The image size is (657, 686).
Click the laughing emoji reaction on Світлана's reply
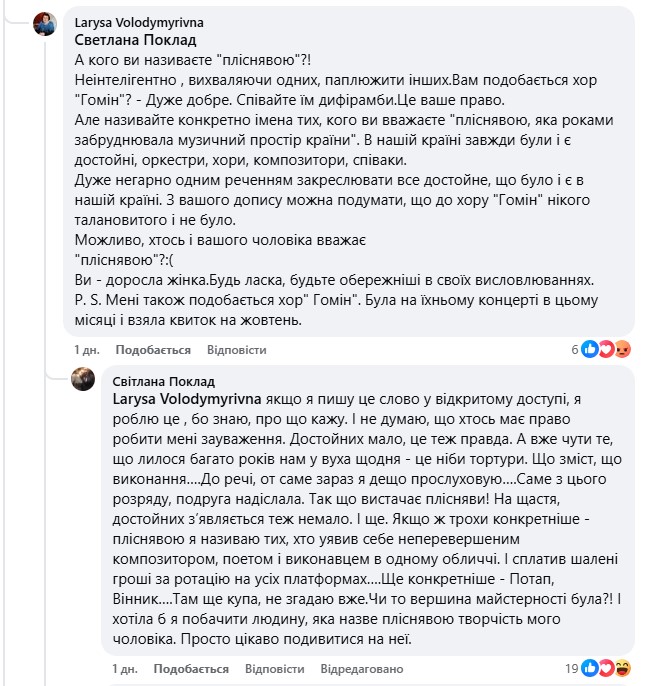click(x=622, y=667)
